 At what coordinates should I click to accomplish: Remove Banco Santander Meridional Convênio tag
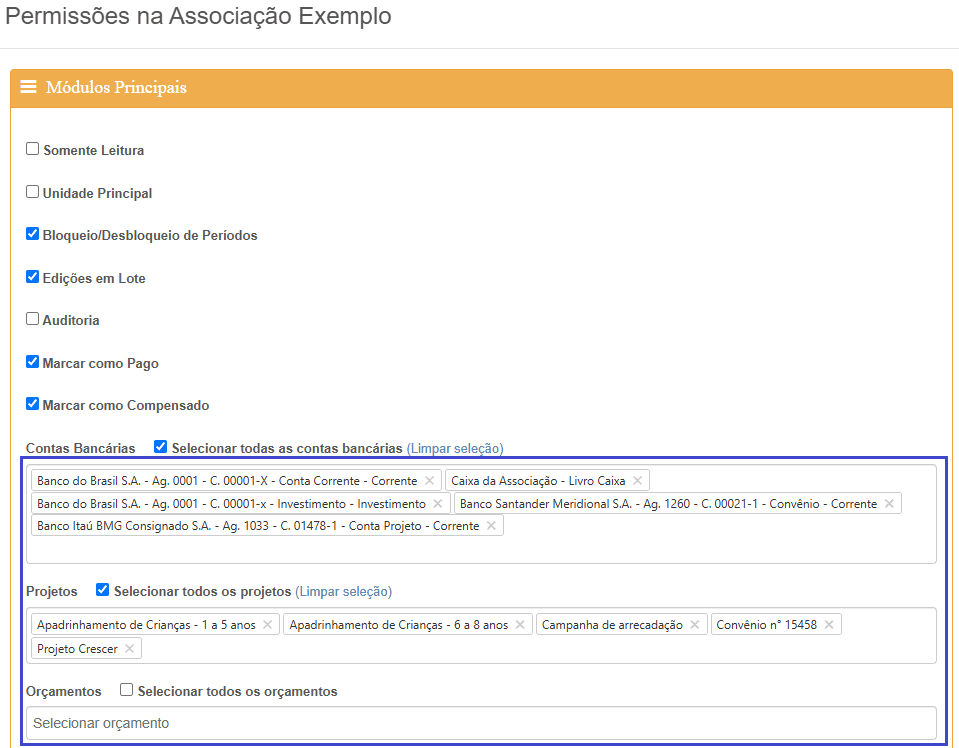click(889, 503)
